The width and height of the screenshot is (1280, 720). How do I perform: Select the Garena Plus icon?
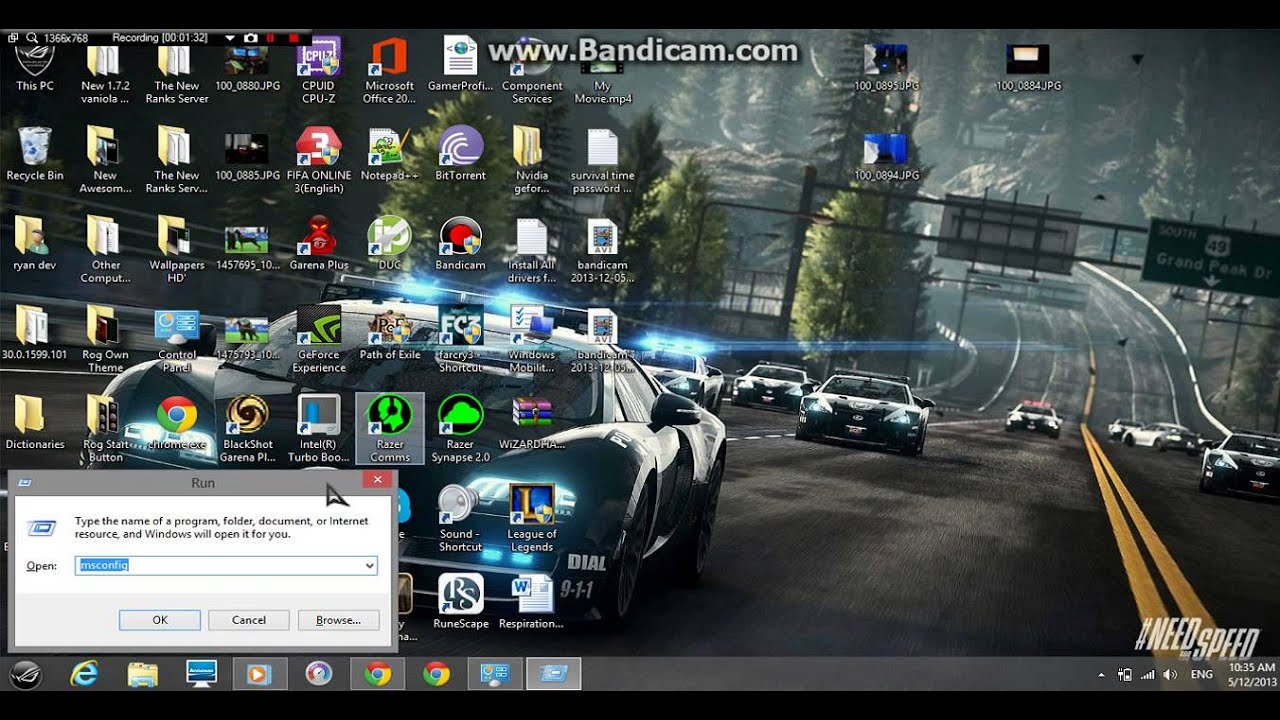[x=319, y=243]
